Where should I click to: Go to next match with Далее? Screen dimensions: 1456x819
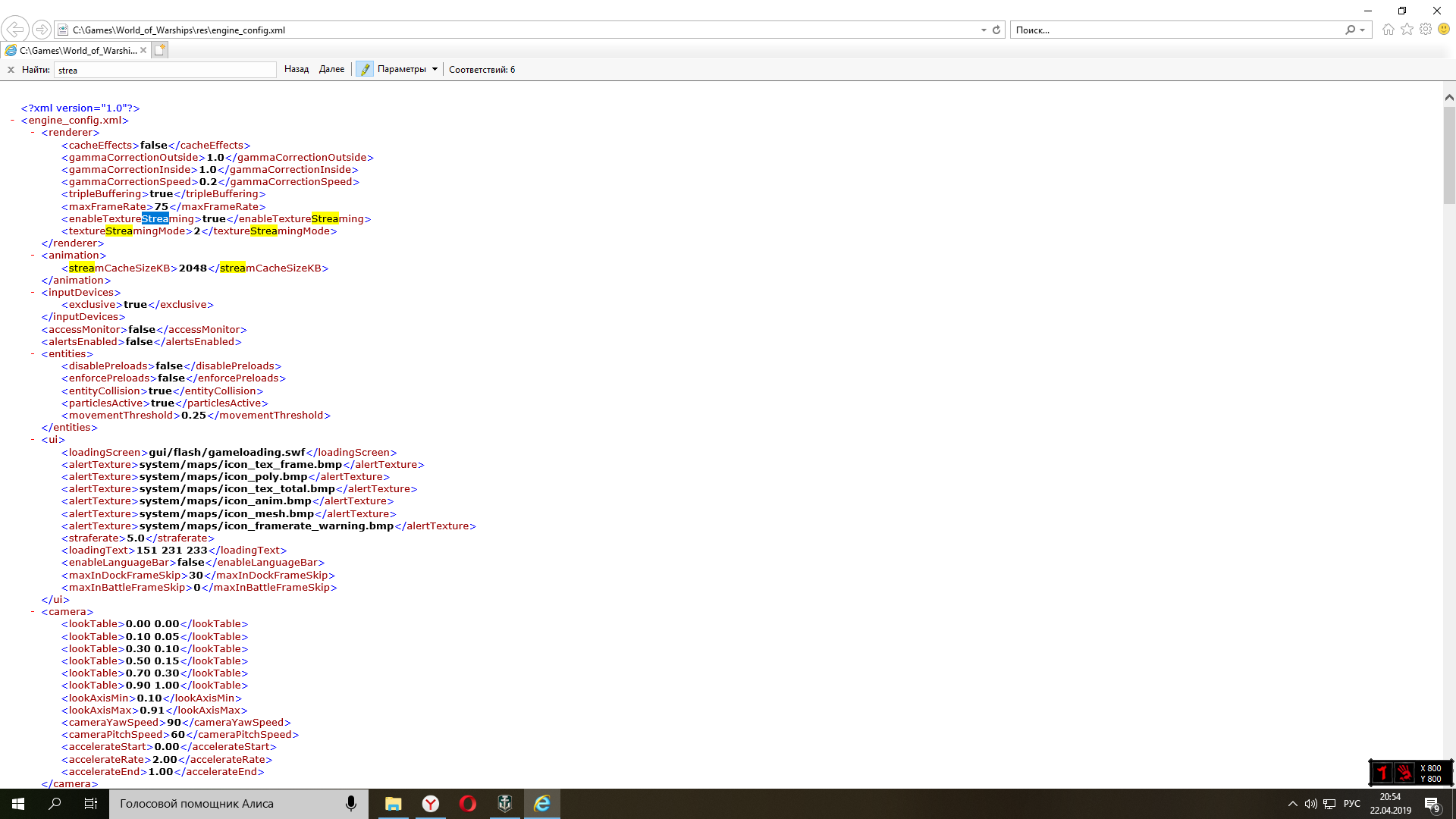[331, 69]
